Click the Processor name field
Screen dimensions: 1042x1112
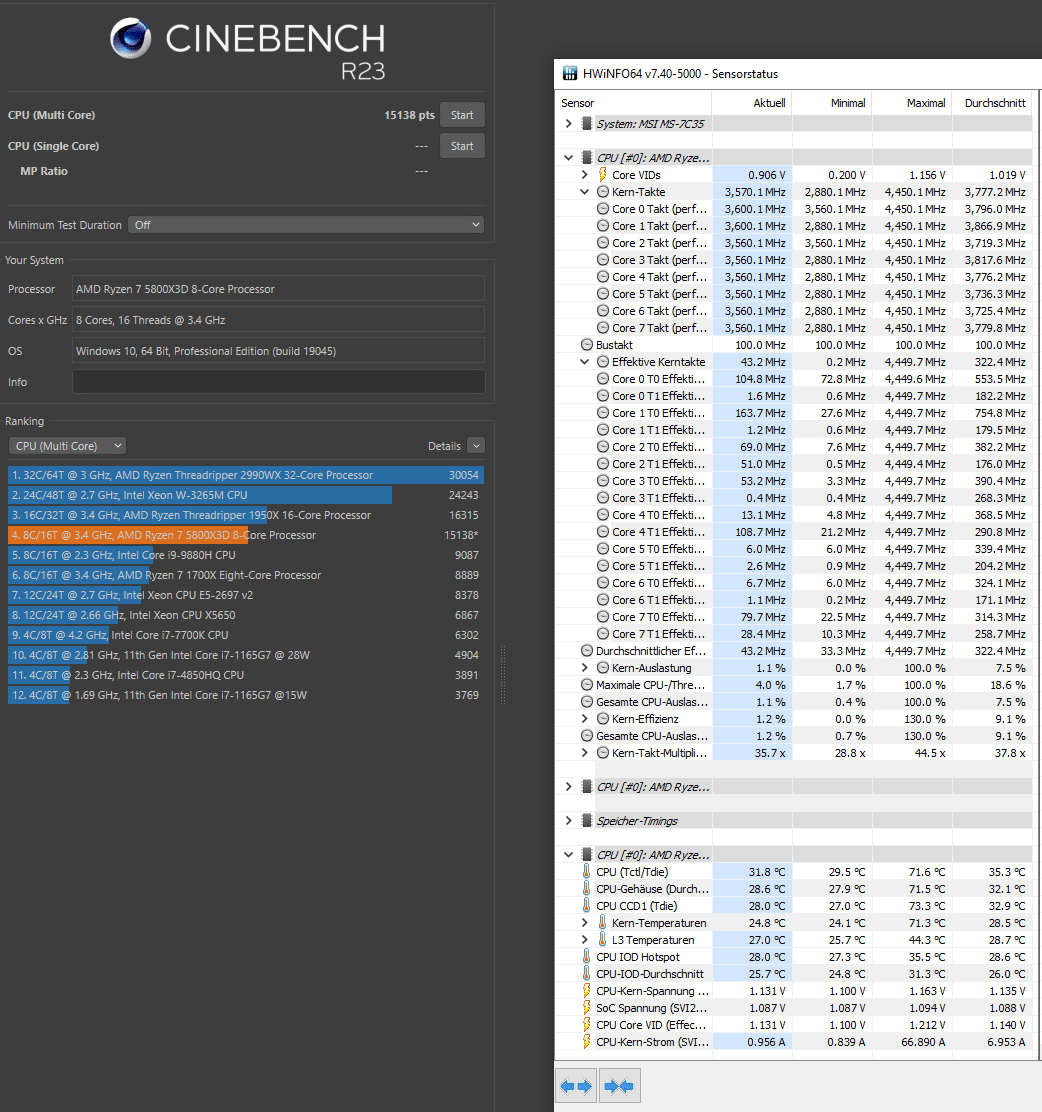coord(279,289)
